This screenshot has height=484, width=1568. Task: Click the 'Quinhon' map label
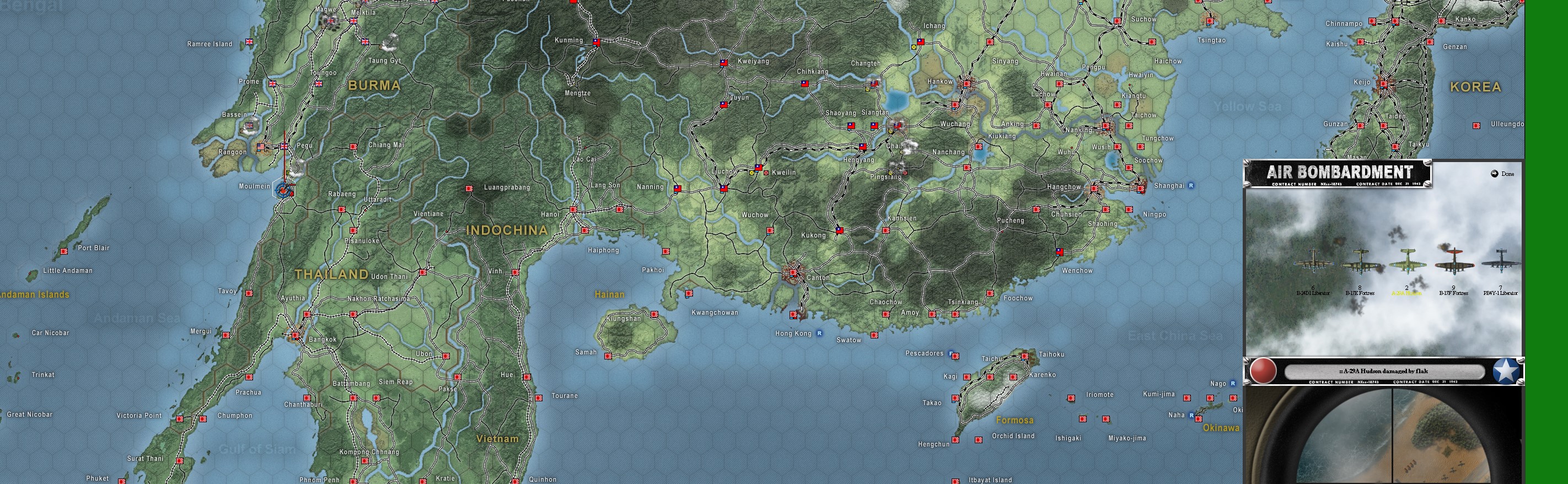click(x=543, y=480)
